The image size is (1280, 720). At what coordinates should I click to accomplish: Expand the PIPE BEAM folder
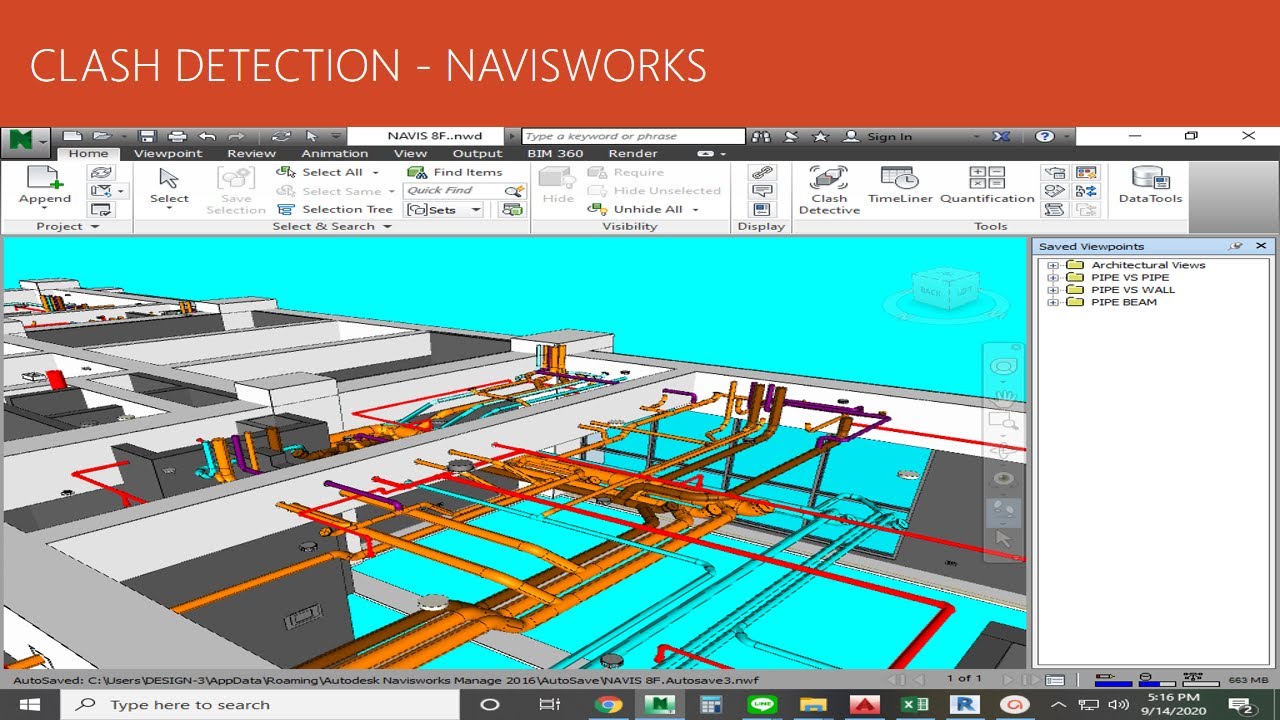click(x=1053, y=302)
